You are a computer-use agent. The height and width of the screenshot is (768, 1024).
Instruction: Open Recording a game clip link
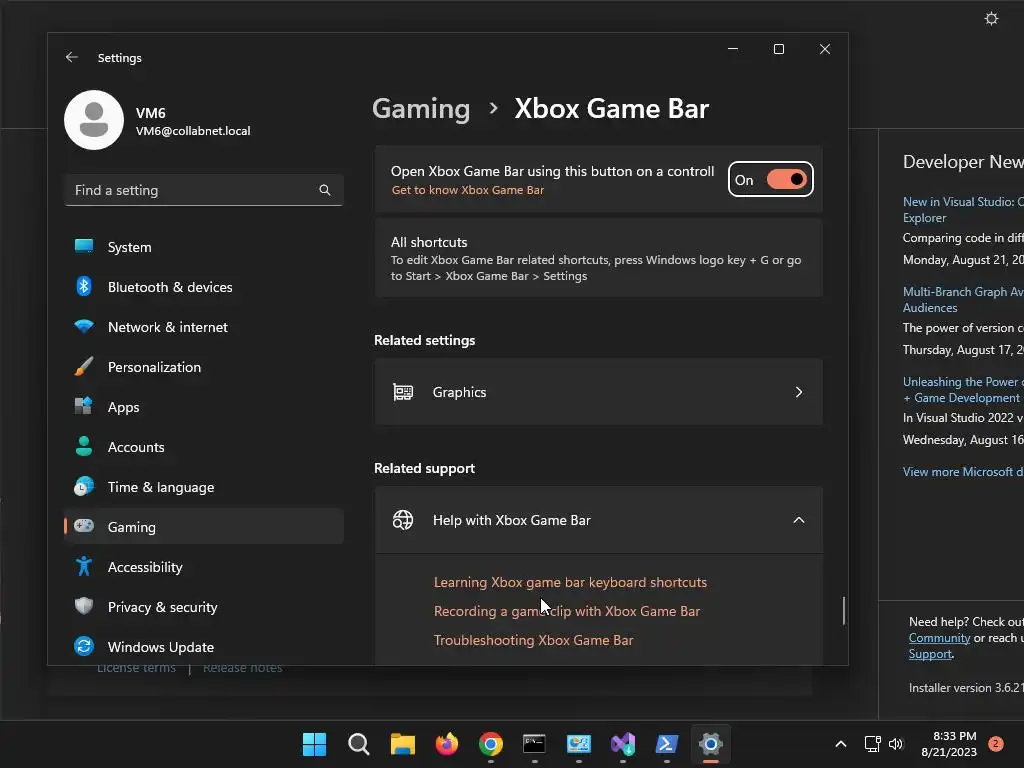(x=566, y=611)
